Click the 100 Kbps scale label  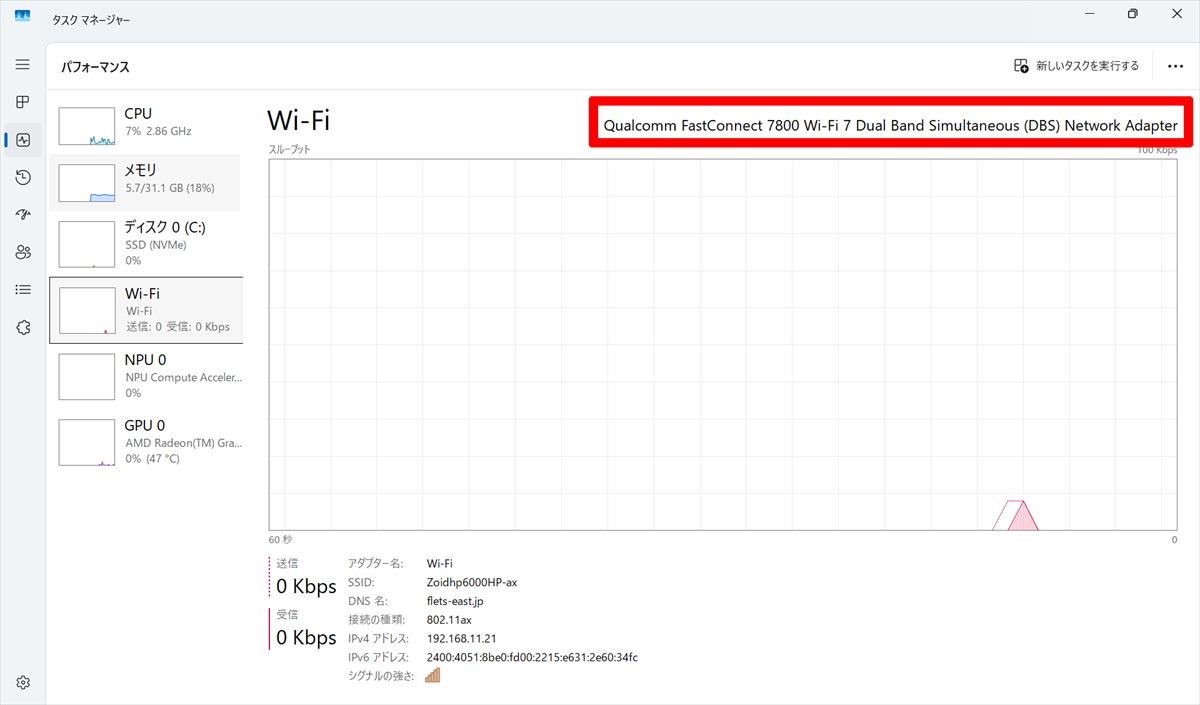pos(1157,150)
